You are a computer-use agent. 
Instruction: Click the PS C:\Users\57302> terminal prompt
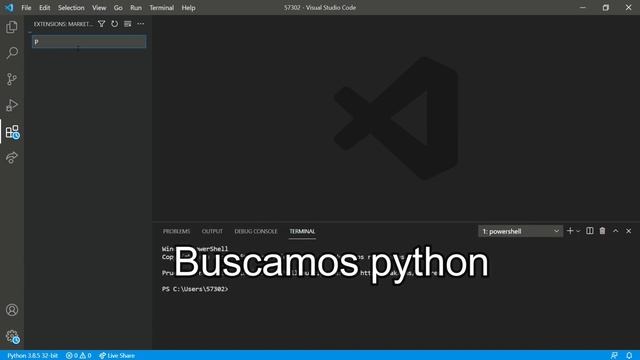click(x=195, y=289)
